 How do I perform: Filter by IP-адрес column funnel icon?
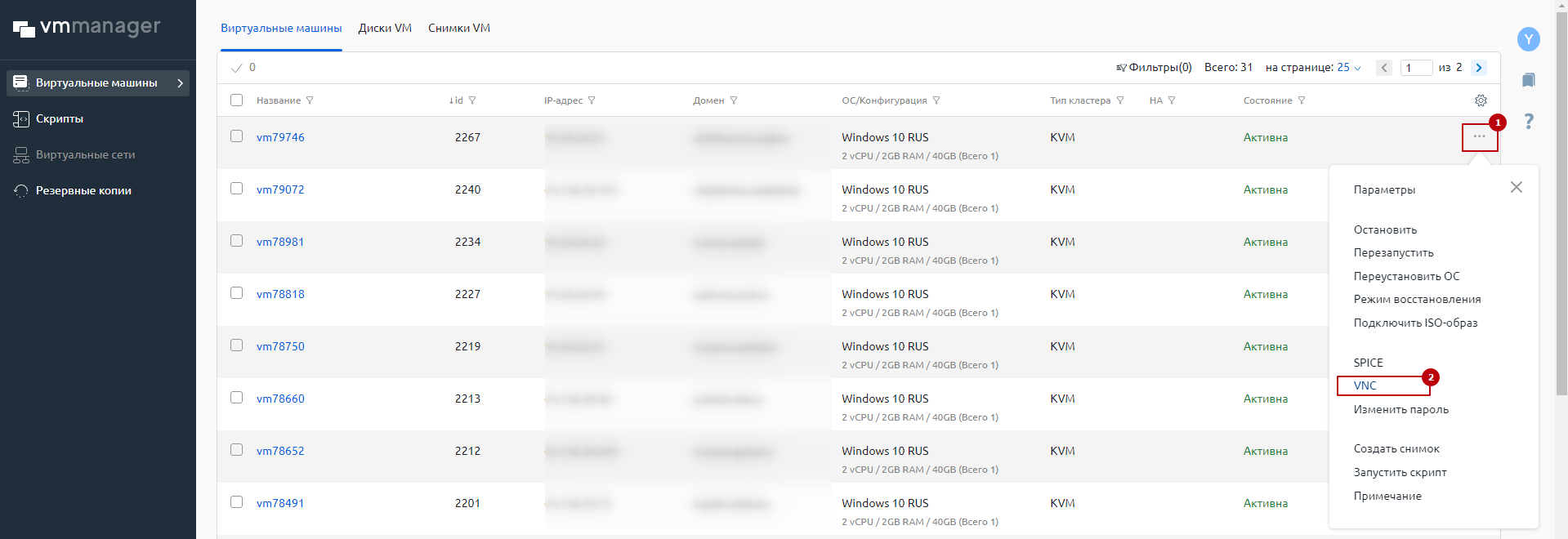[x=592, y=100]
